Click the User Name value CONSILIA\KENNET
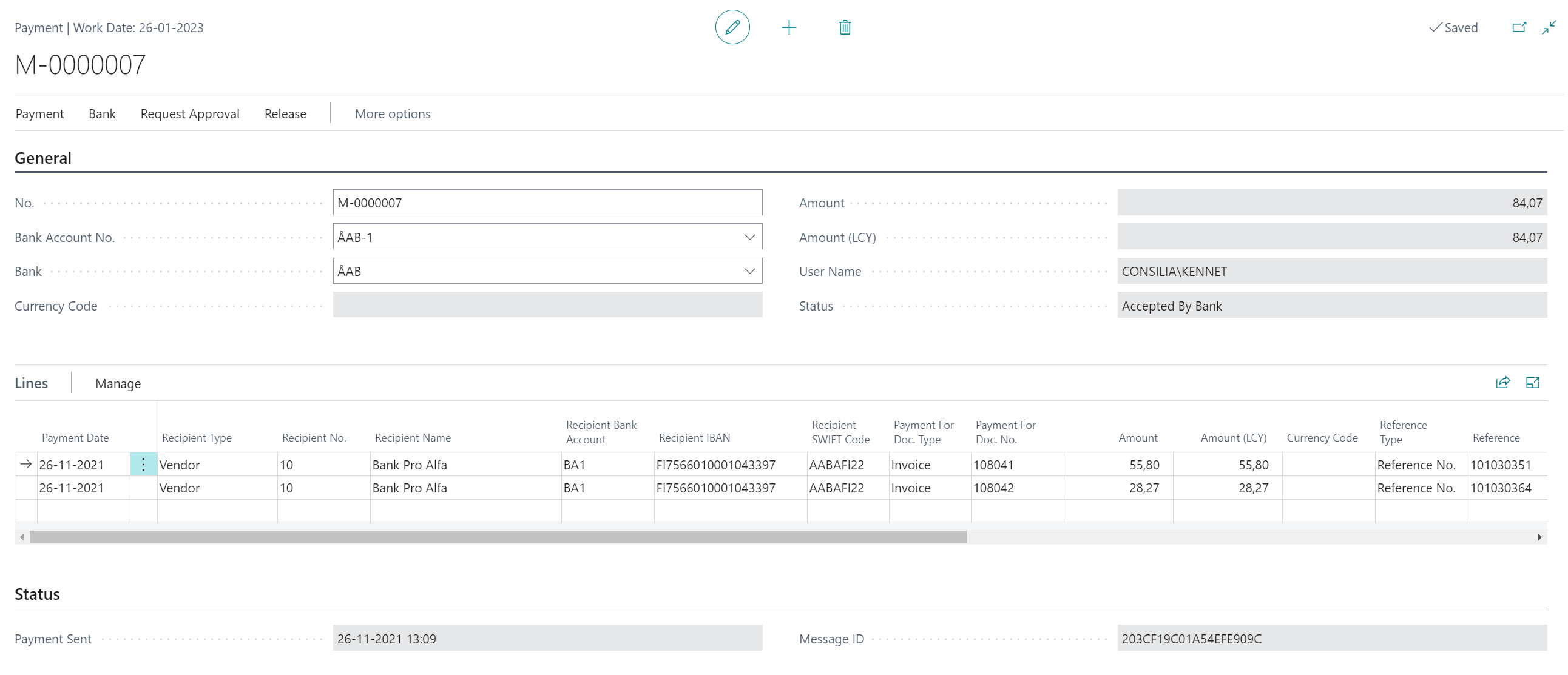Screen dimensions: 1568x675 1332,271
